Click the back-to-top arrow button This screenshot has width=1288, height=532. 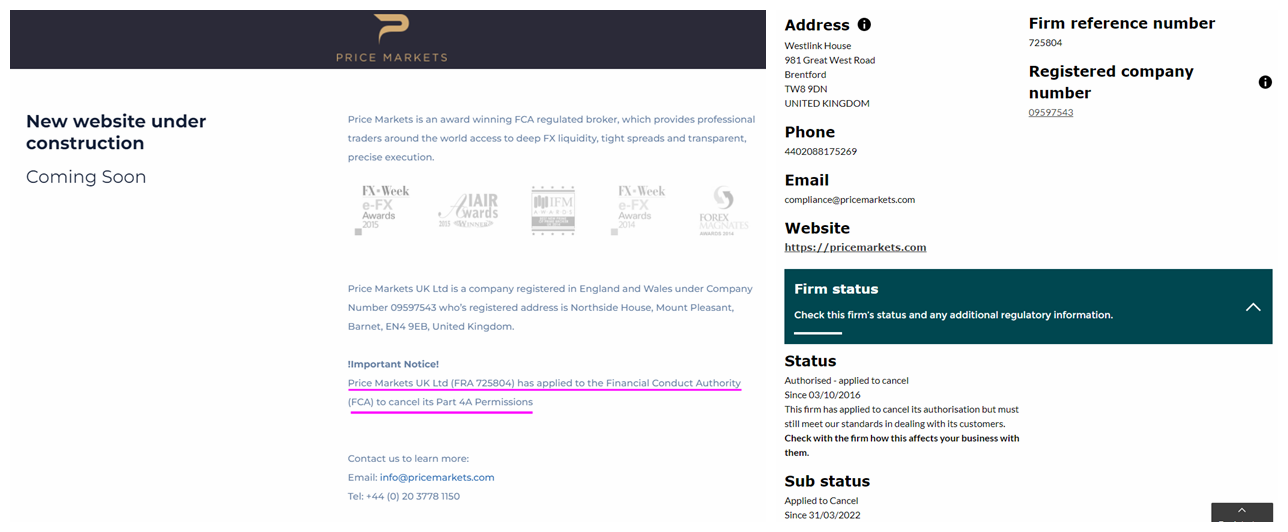(1242, 513)
